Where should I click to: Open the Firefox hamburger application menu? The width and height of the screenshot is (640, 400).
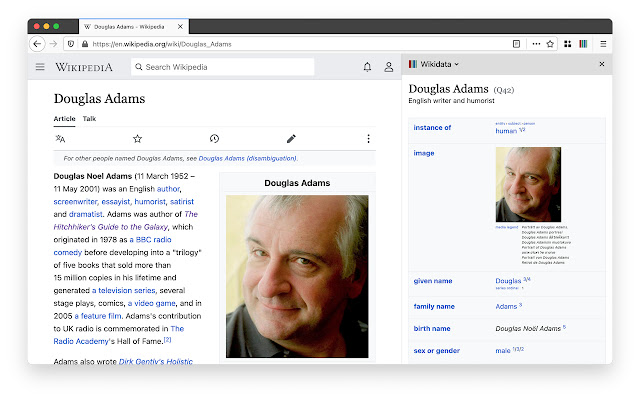(x=603, y=44)
